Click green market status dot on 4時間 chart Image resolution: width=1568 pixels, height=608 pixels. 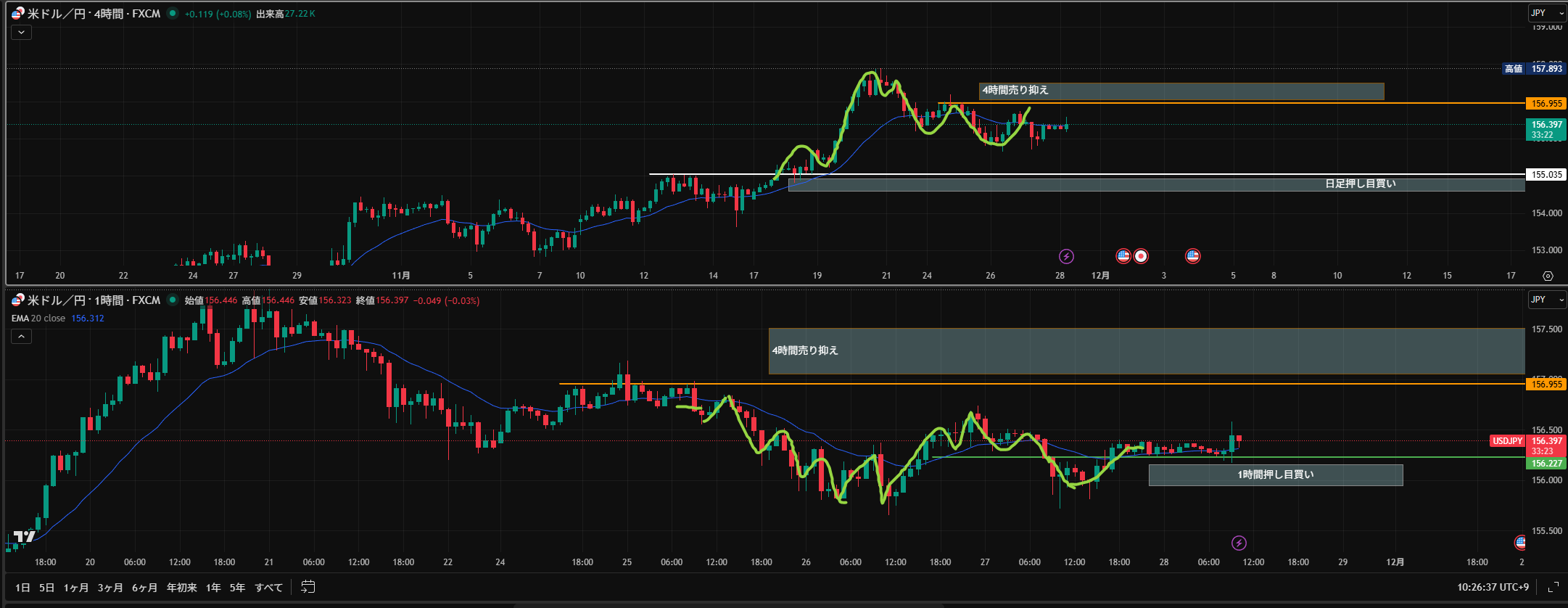173,13
